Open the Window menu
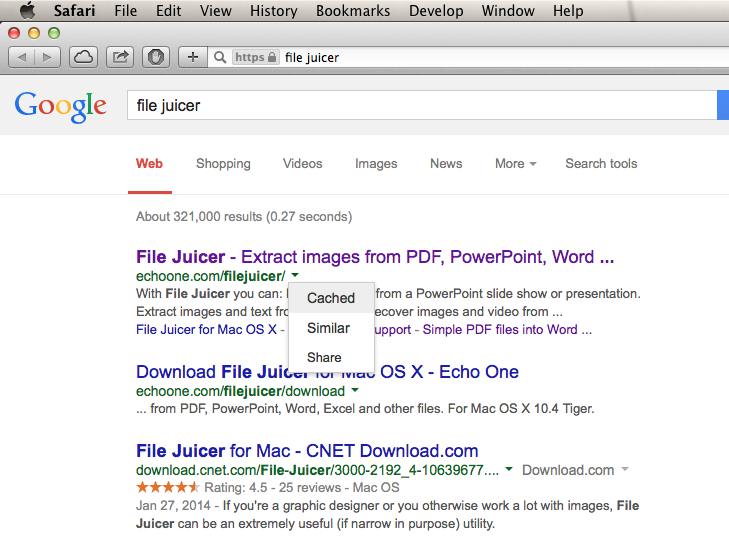The width and height of the screenshot is (729, 541). (508, 10)
